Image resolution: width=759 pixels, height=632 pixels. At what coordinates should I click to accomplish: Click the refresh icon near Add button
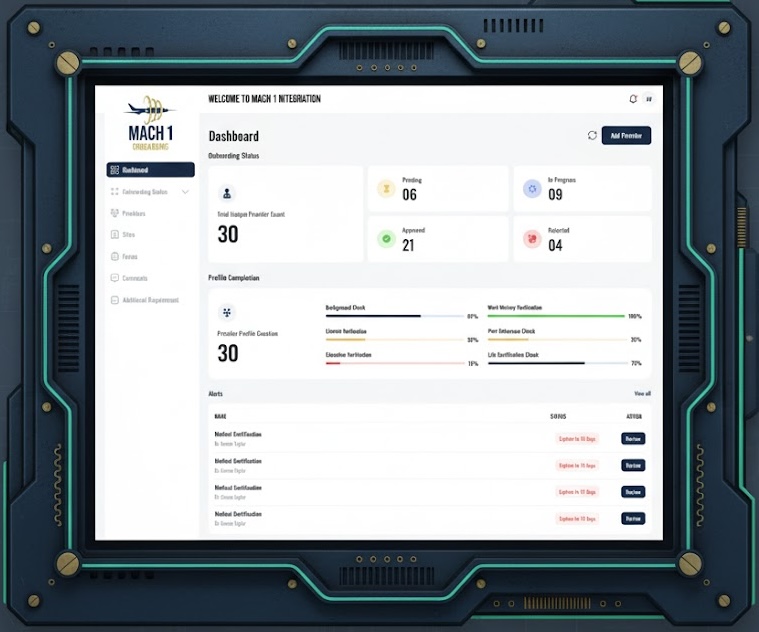pos(592,135)
